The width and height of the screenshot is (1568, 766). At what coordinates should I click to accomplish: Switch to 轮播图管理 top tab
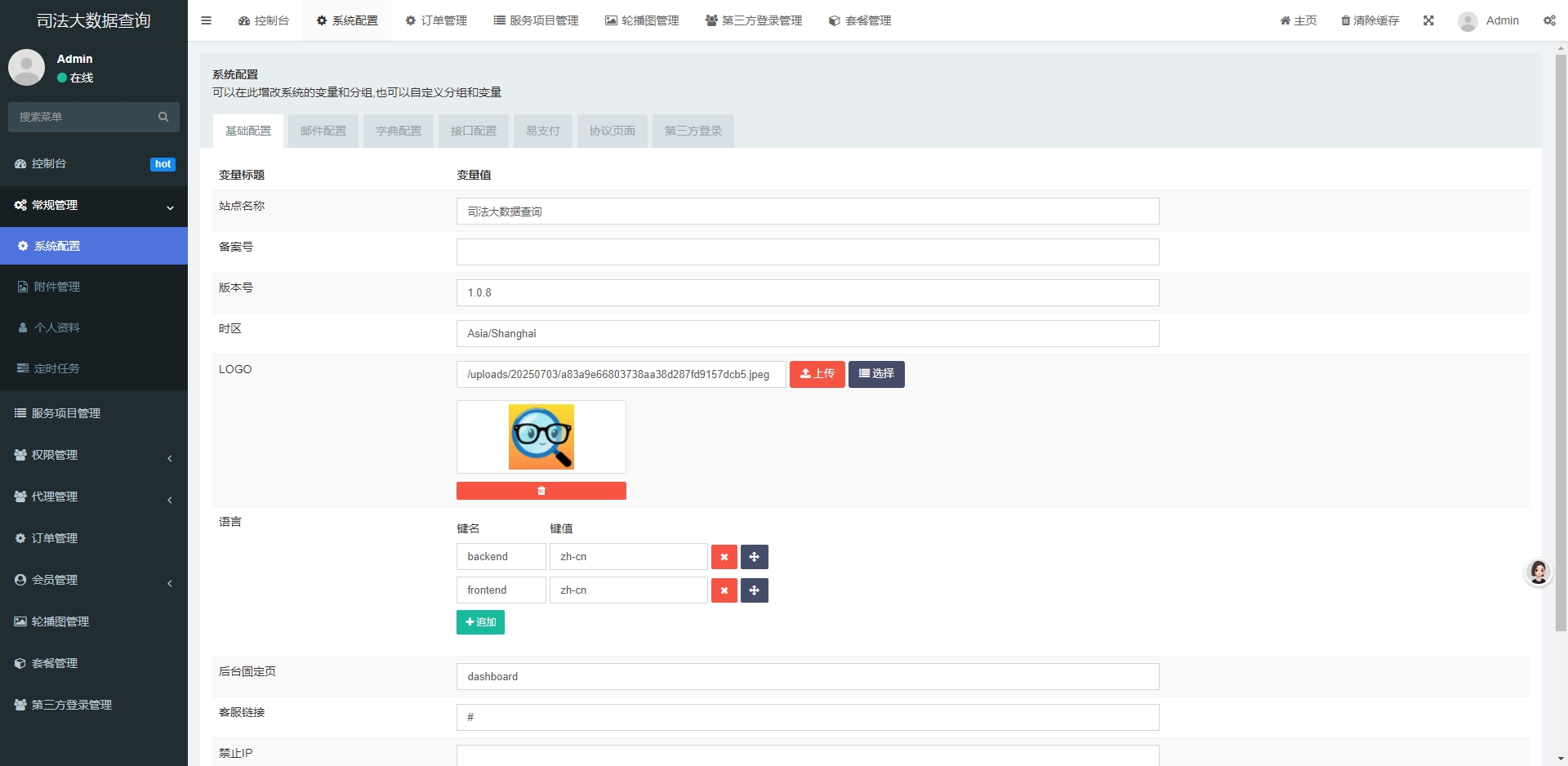click(642, 20)
